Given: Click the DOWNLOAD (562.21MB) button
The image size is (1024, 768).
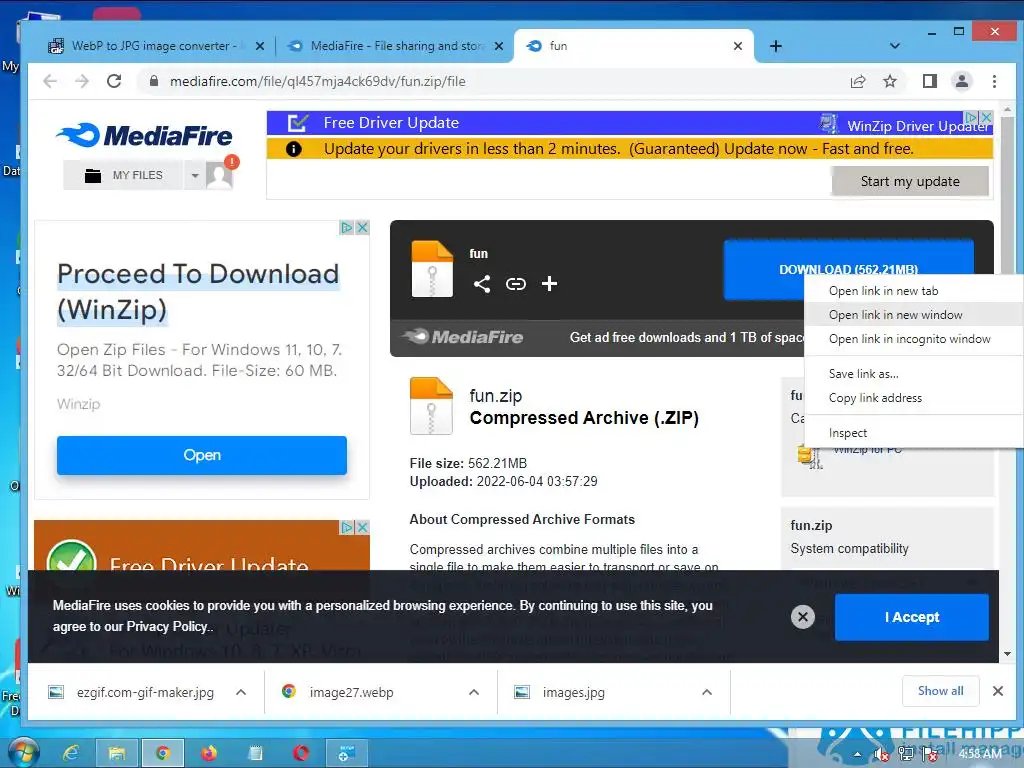Looking at the screenshot, I should pos(848,269).
